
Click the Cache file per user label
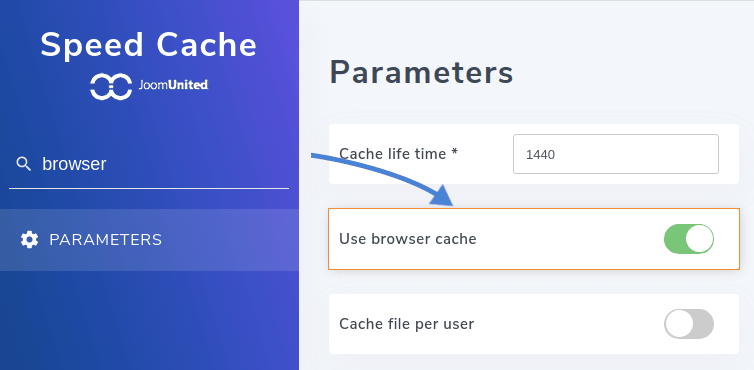pyautogui.click(x=406, y=324)
